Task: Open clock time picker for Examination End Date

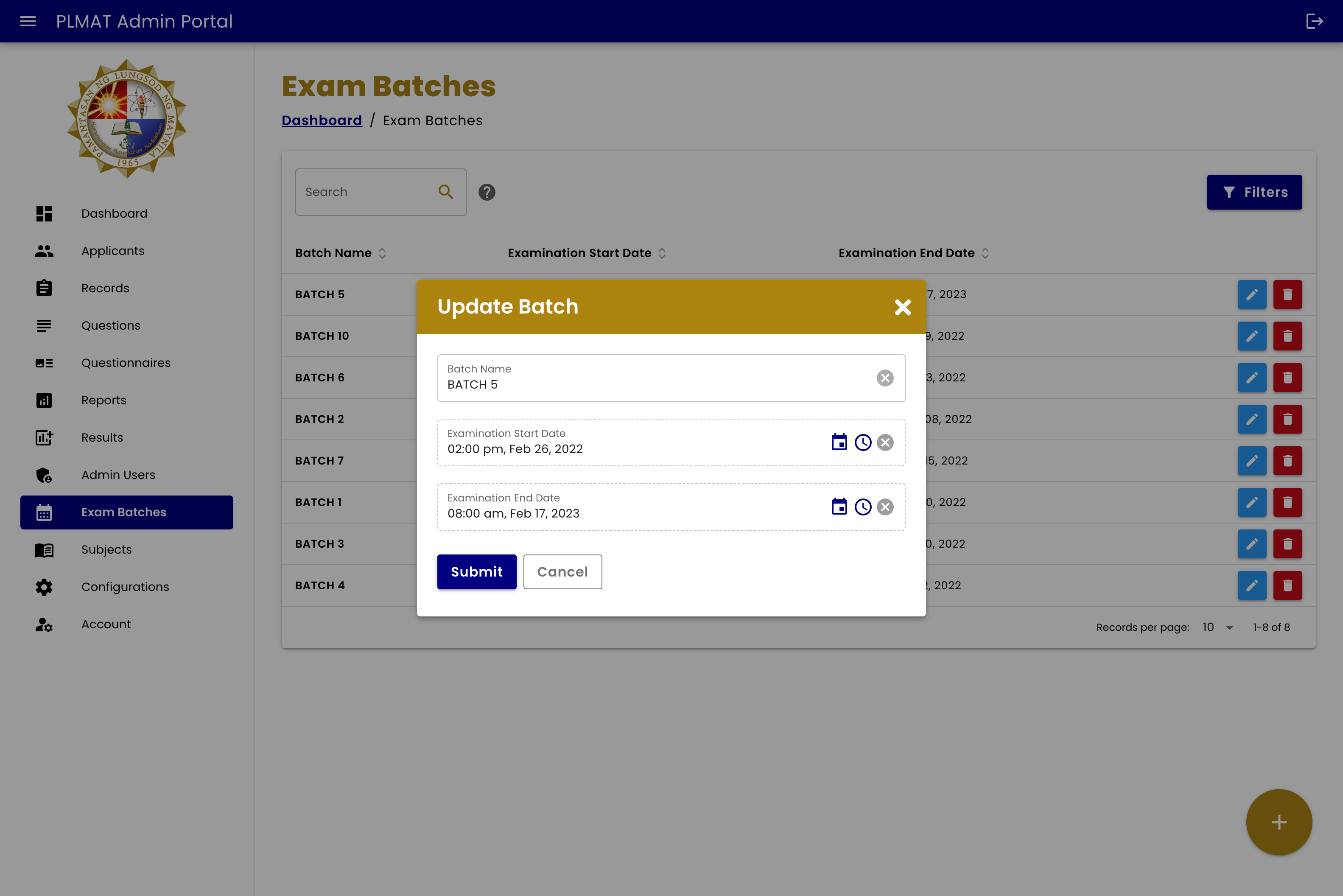Action: 862,507
